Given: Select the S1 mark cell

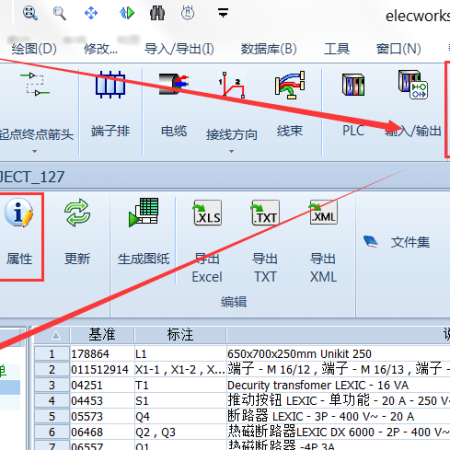Looking at the screenshot, I should (x=180, y=401).
